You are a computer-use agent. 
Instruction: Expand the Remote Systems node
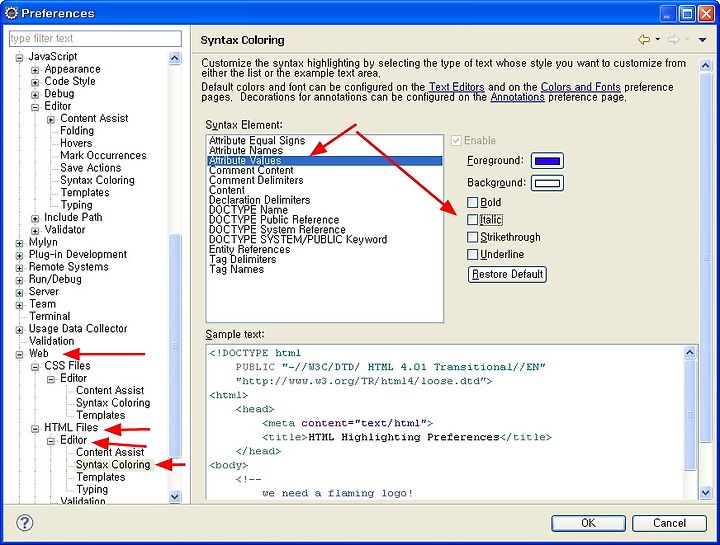(x=19, y=268)
